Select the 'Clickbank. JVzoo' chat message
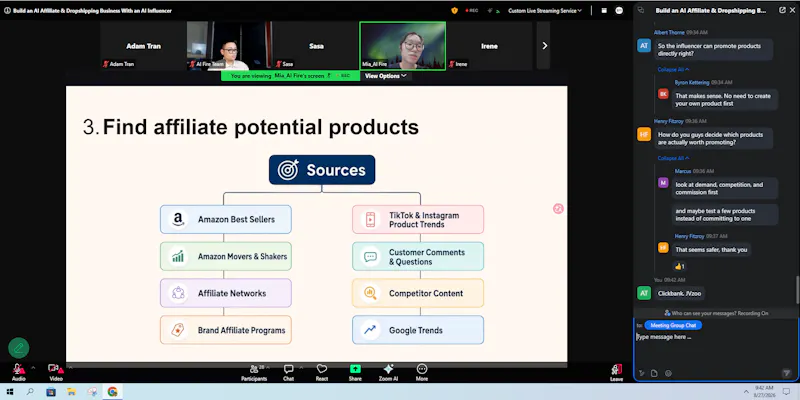This screenshot has height=400, width=800. click(679, 294)
